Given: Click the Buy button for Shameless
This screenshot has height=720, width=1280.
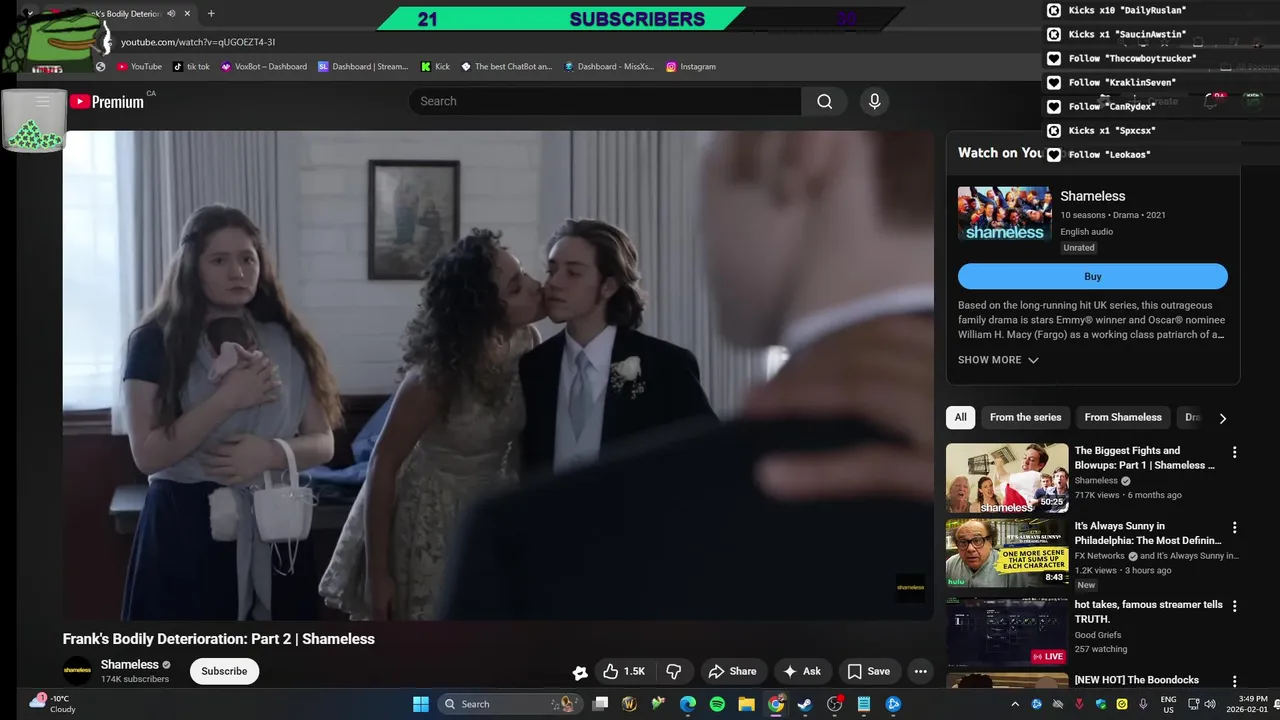Looking at the screenshot, I should pos(1092,276).
